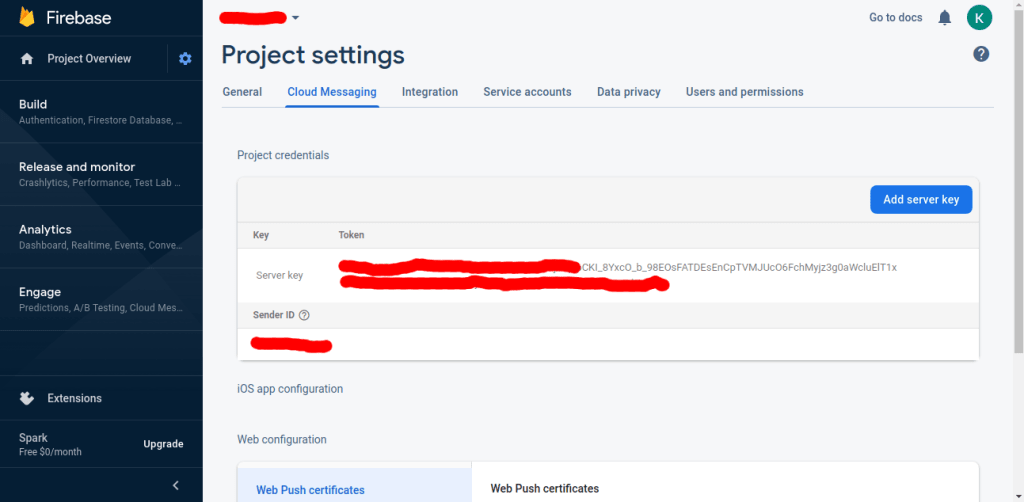Select the Cloud Messaging tab

332,92
